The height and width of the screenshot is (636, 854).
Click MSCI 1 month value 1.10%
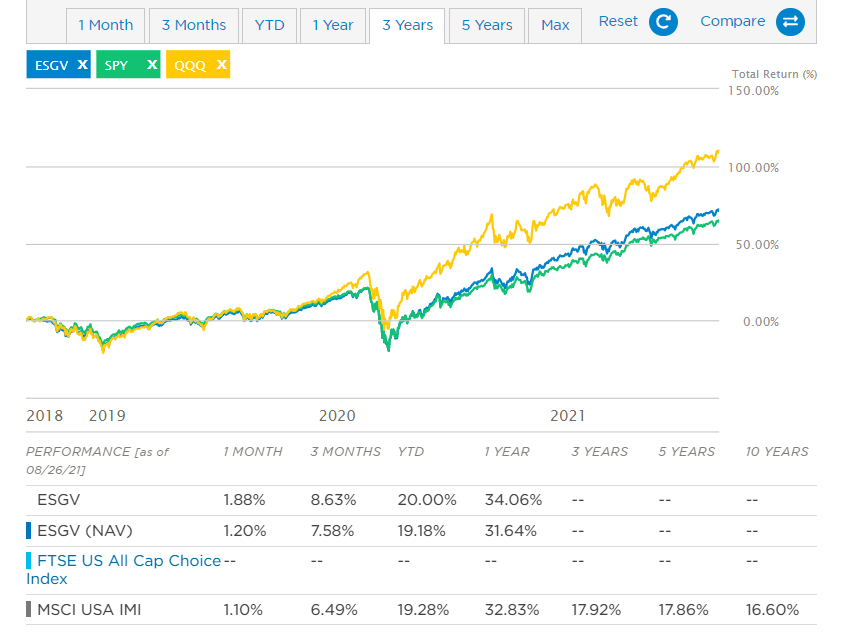243,609
